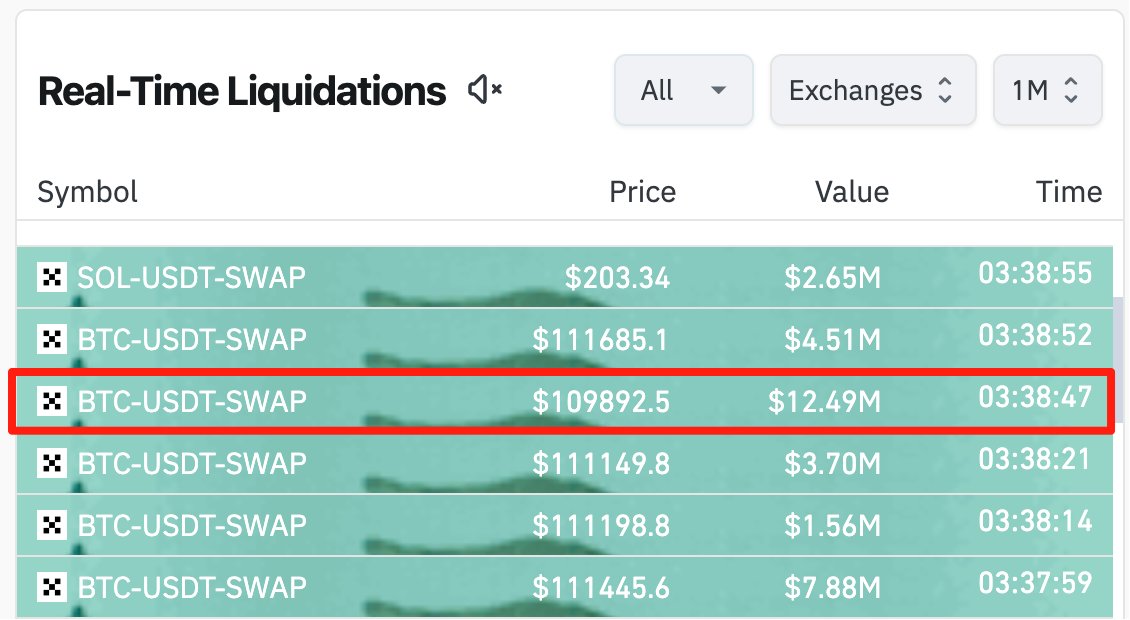Click the caret arrow in All dropdown
The height and width of the screenshot is (620, 1130).
718,90
